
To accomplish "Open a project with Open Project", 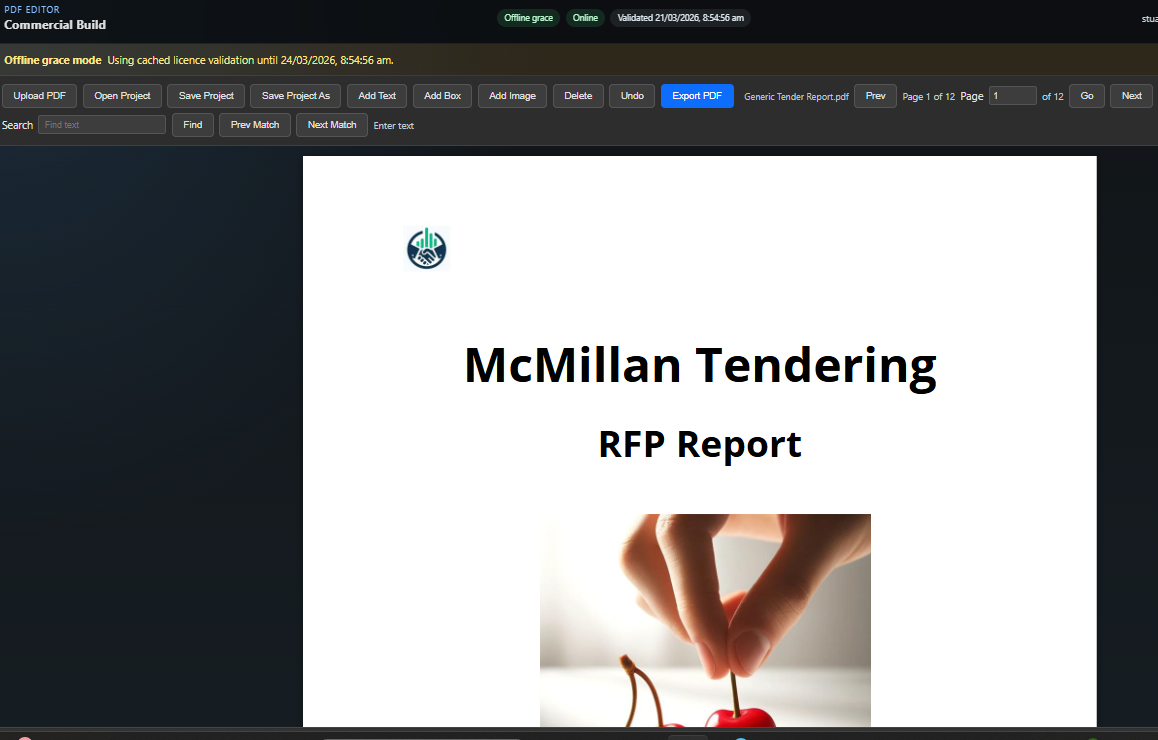I will (122, 96).
